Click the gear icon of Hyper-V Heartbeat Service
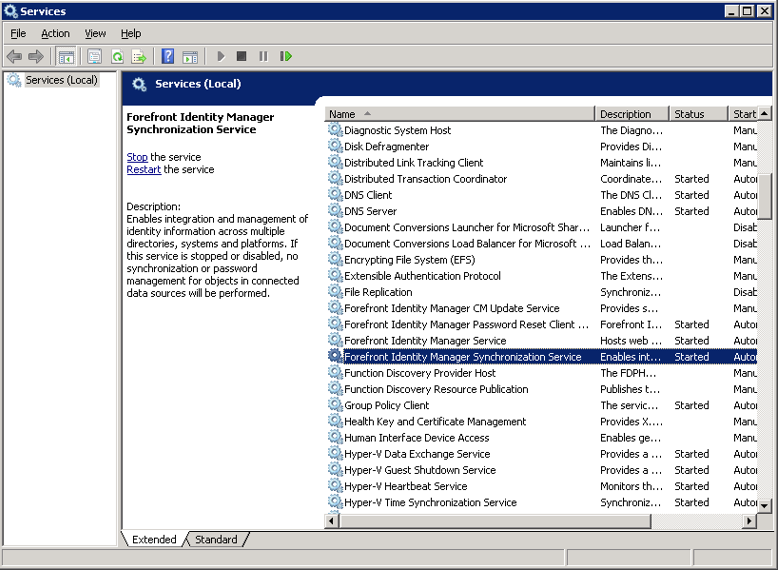The image size is (778, 570). point(335,486)
